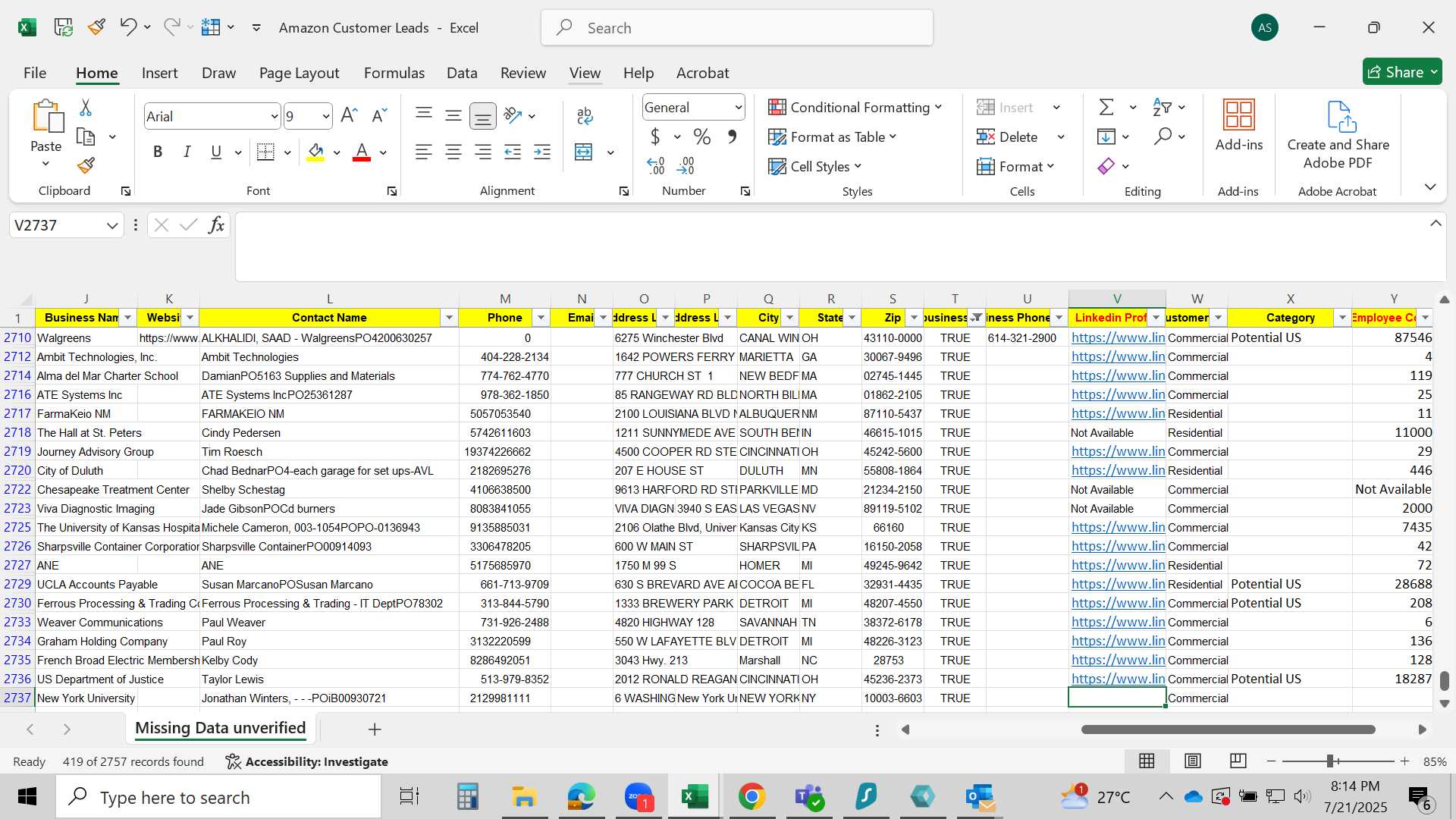Screen dimensions: 1456x819
Task: Open the font size dropdown showing 9
Action: pyautogui.click(x=325, y=117)
